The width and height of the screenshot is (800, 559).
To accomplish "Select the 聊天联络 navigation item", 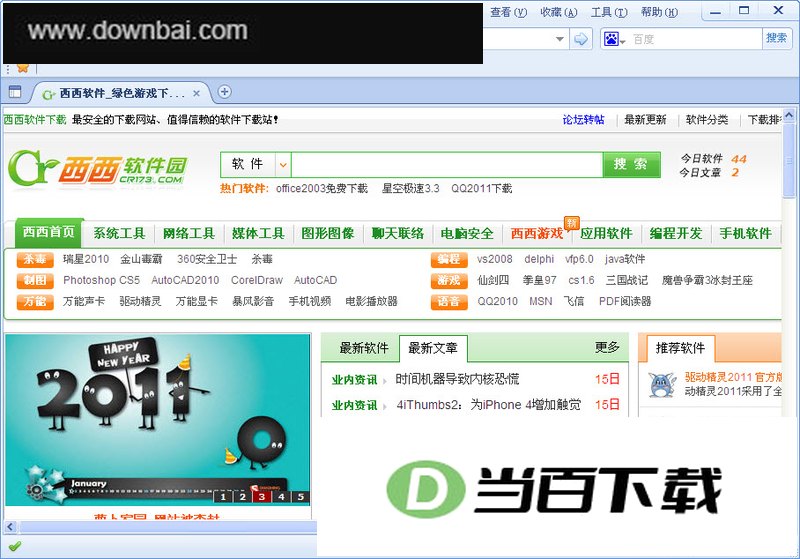I will click(397, 234).
